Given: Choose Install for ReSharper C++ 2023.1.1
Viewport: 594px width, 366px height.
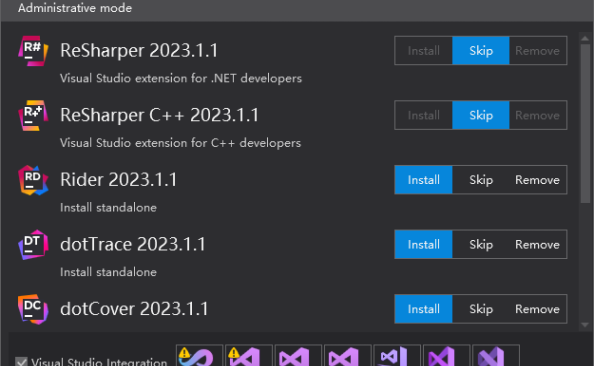Looking at the screenshot, I should [424, 115].
